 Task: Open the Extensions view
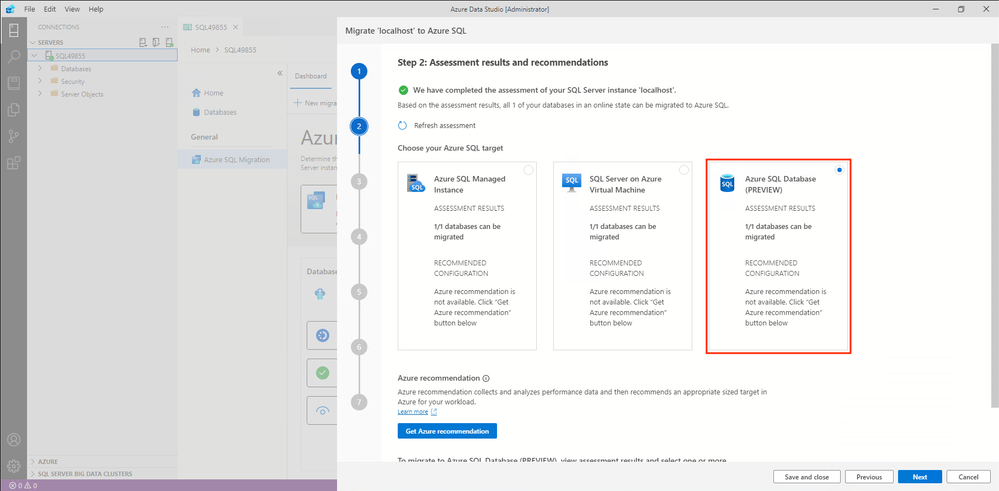click(13, 163)
